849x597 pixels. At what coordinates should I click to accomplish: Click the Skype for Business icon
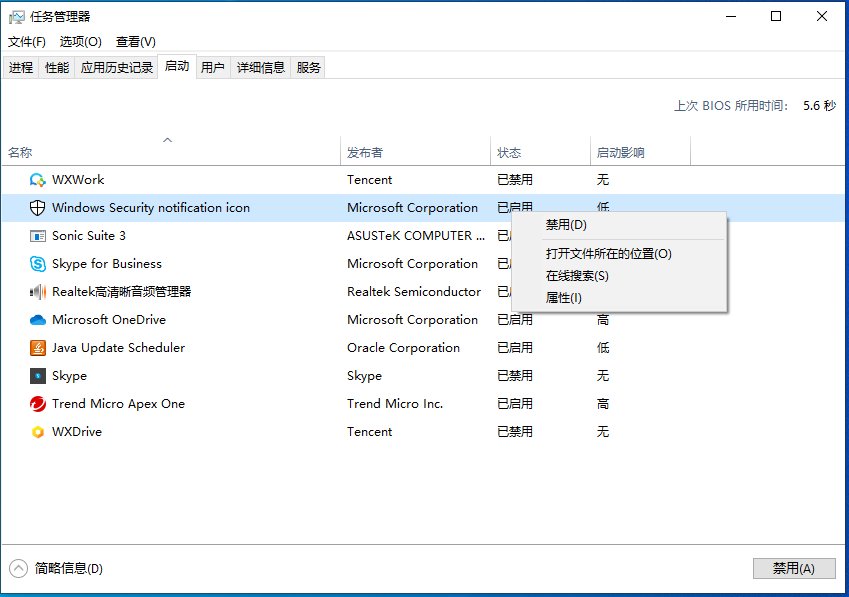pos(38,264)
